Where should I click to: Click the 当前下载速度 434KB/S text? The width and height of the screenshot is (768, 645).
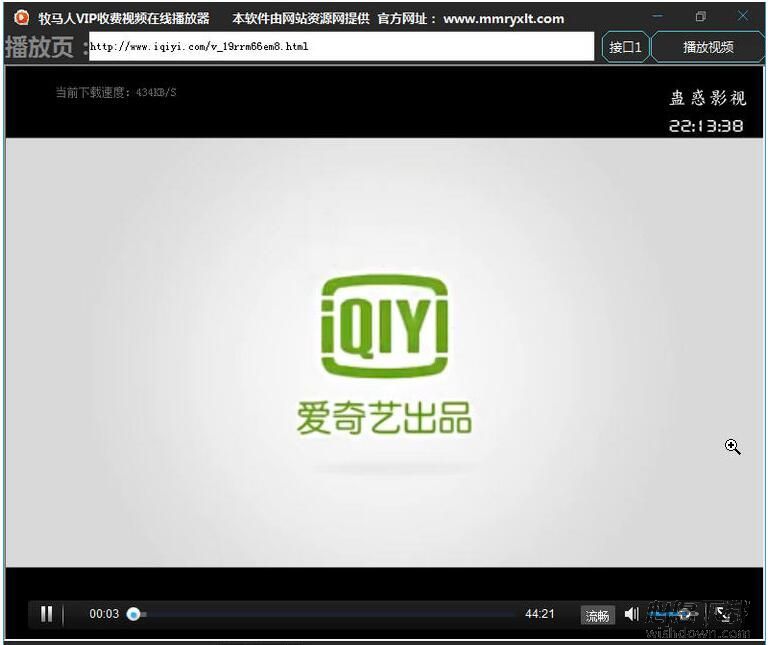click(116, 92)
